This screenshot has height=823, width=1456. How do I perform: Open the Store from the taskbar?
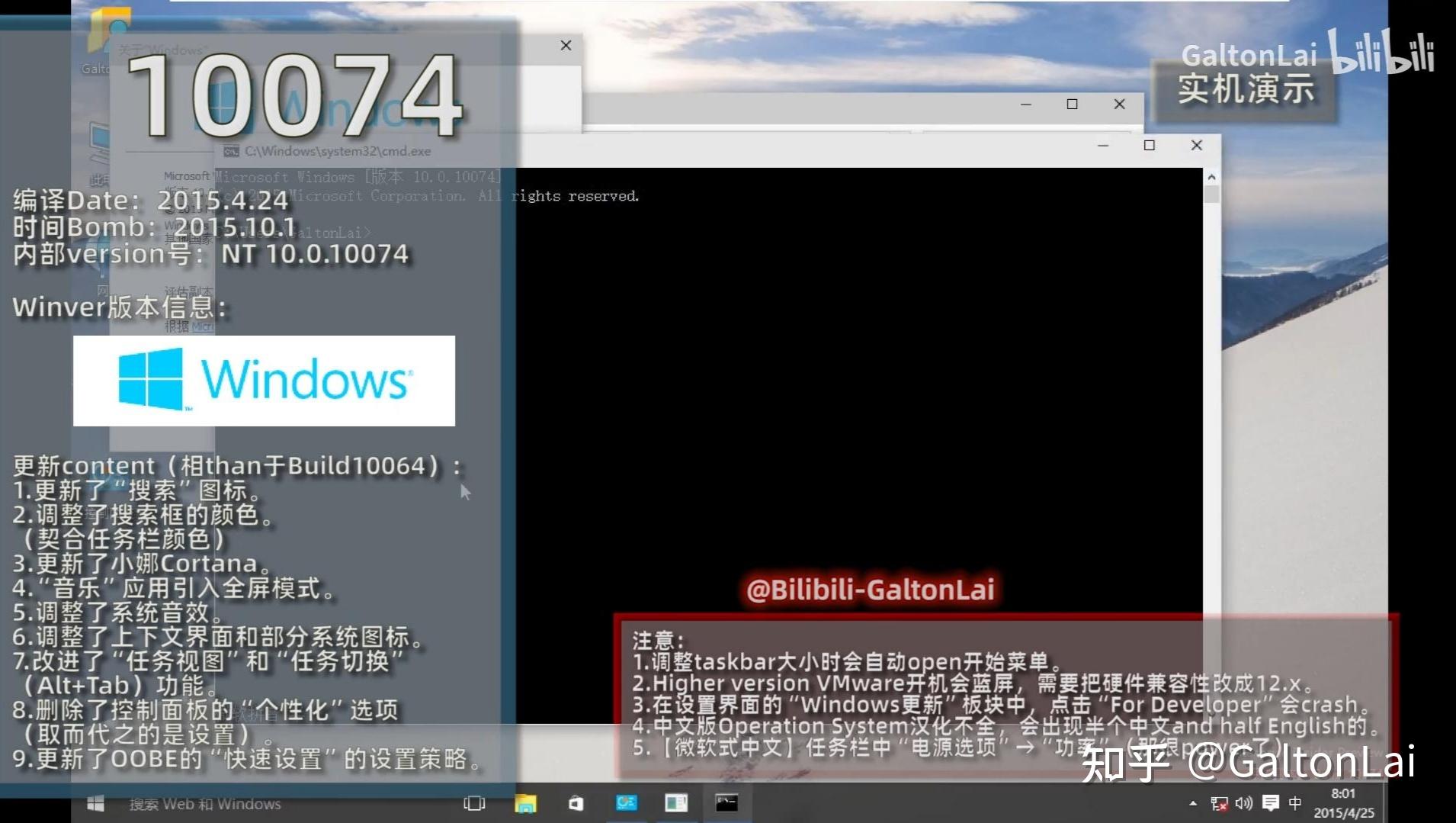click(x=576, y=803)
